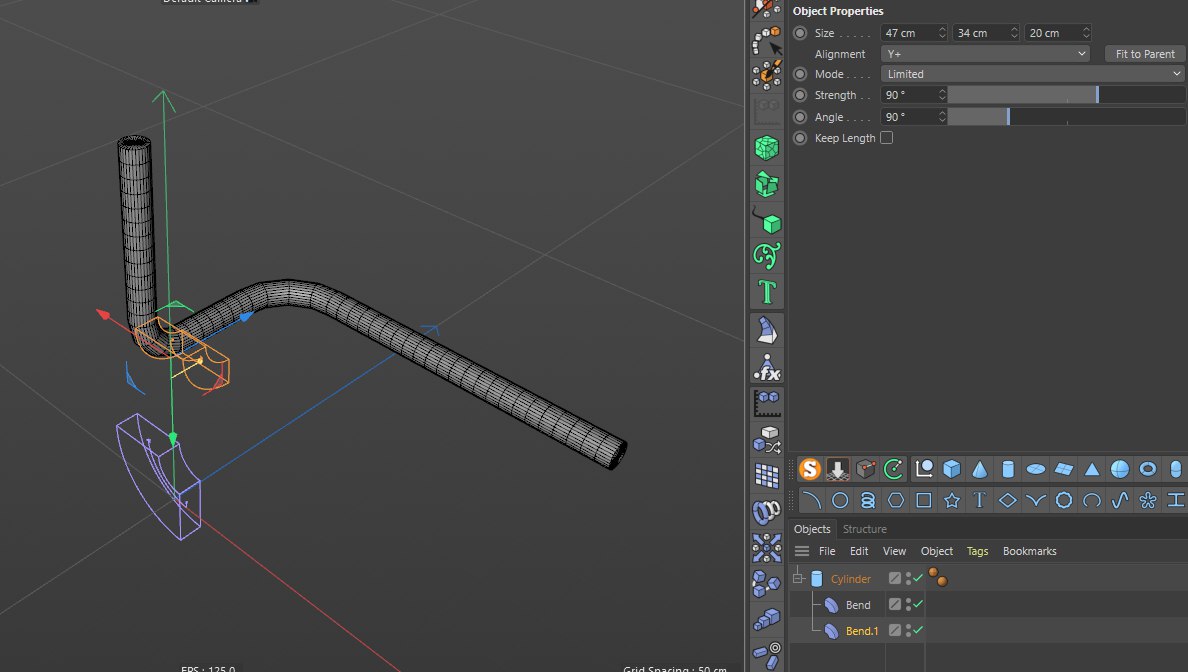Click stepper arrows on Strength value
This screenshot has width=1188, height=672.
pyautogui.click(x=942, y=95)
